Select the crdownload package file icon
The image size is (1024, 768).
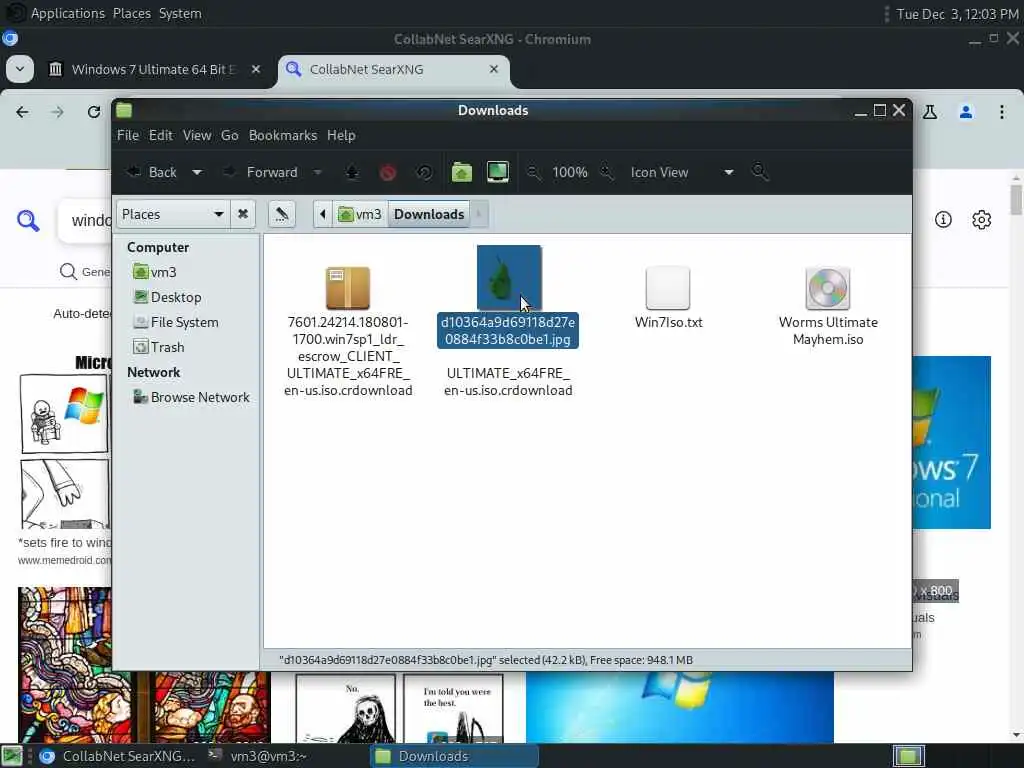pos(347,288)
